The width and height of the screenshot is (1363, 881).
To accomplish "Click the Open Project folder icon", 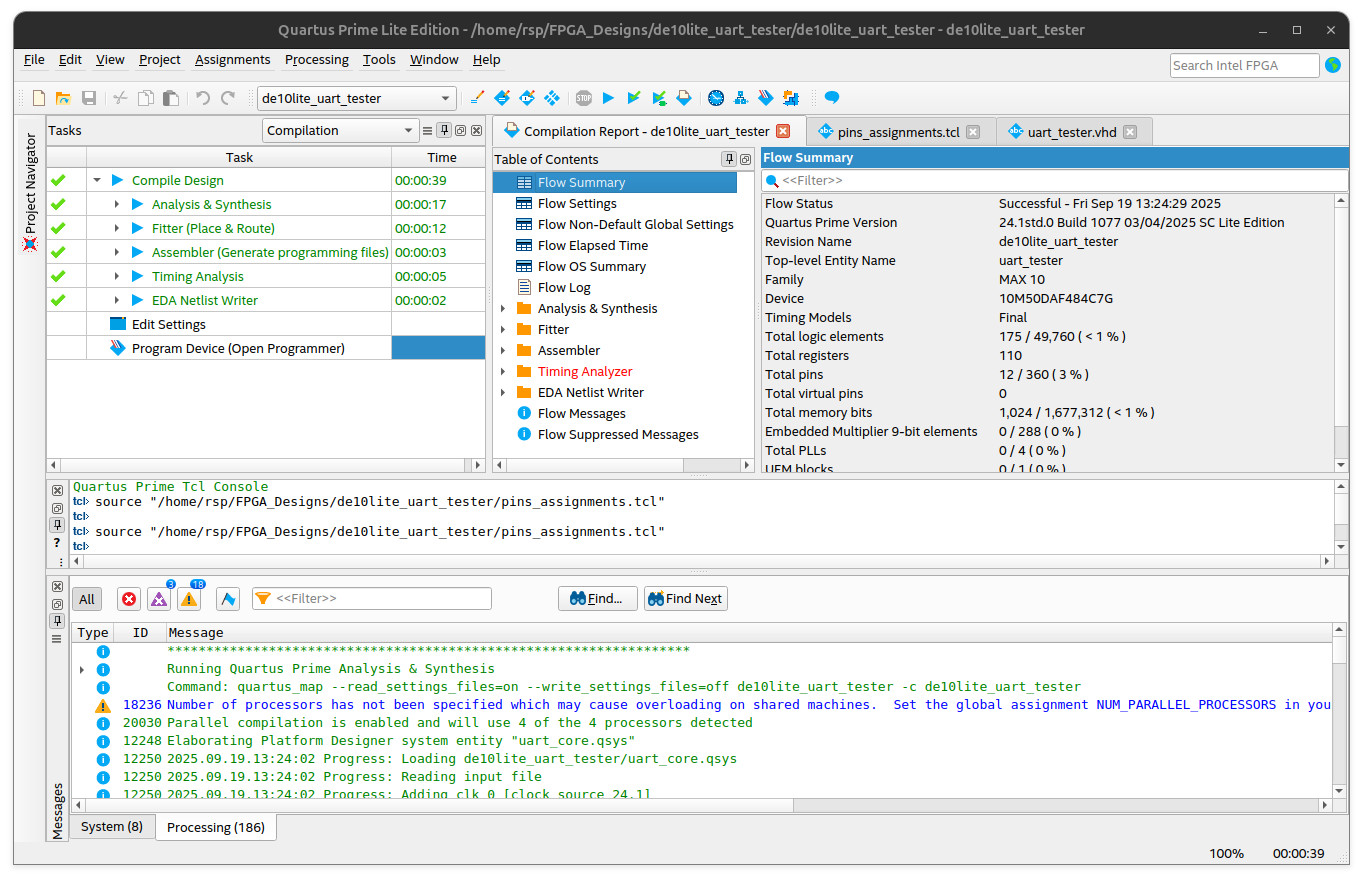I will (x=63, y=98).
